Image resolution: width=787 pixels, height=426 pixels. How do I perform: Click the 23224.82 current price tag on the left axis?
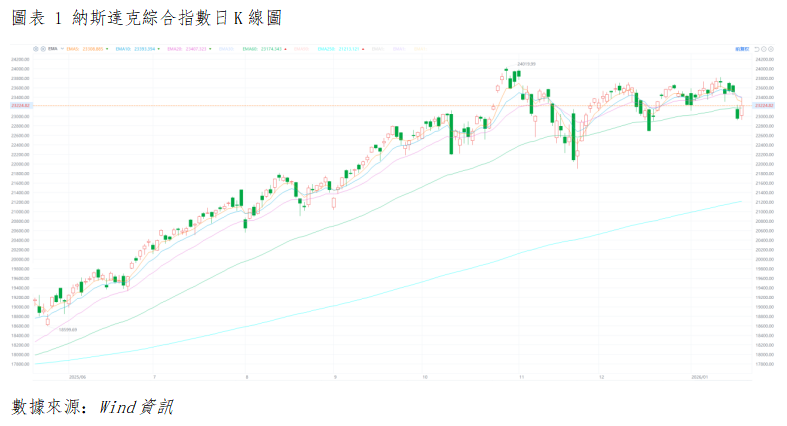(22, 106)
